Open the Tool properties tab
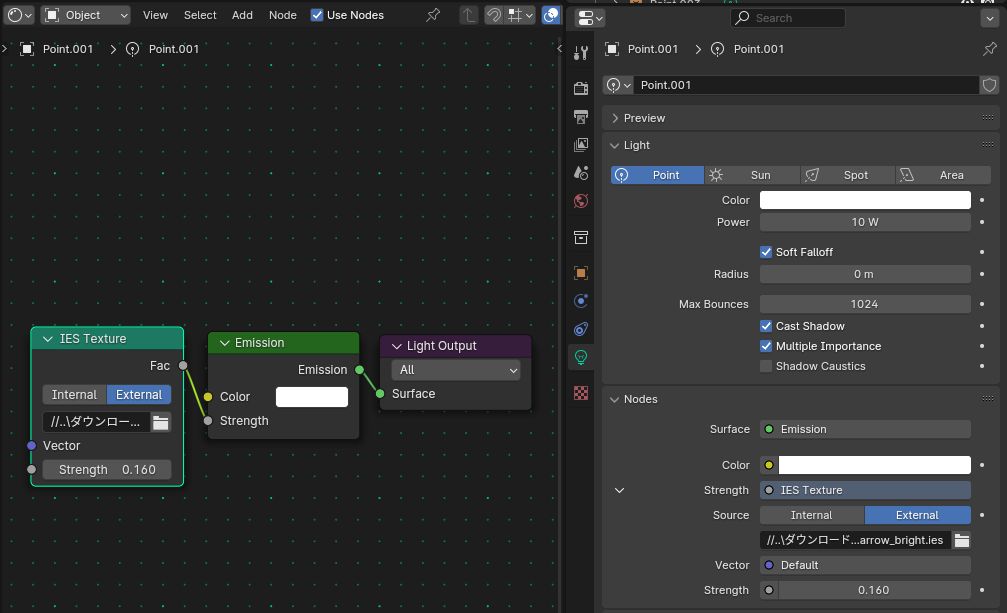This screenshot has width=1007, height=613. click(x=581, y=52)
